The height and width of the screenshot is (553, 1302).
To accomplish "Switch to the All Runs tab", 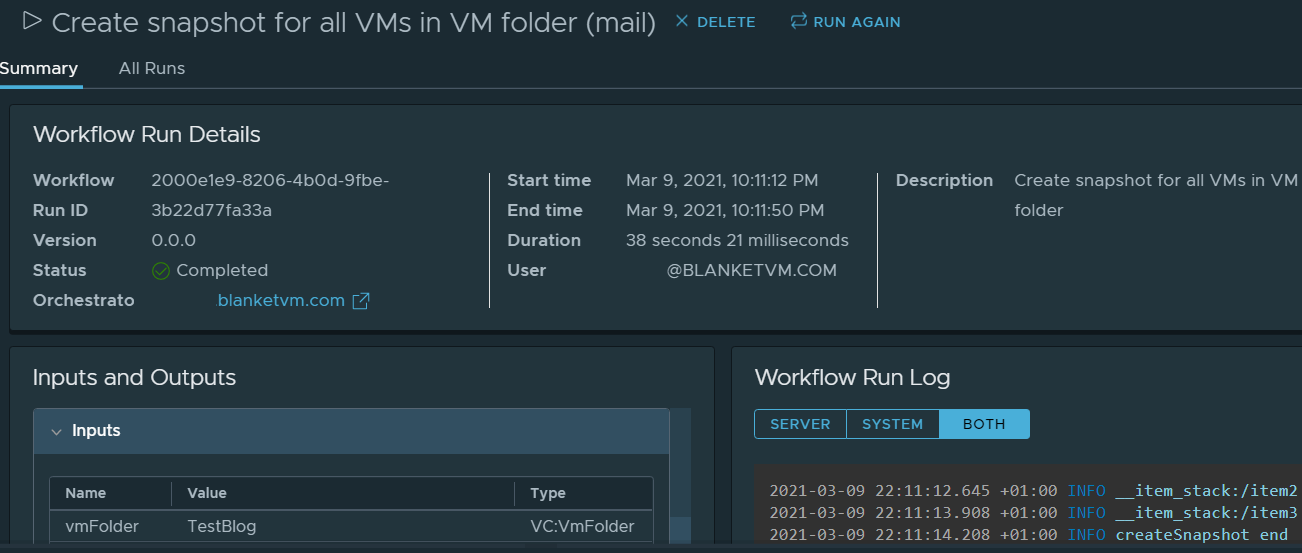I will (152, 68).
